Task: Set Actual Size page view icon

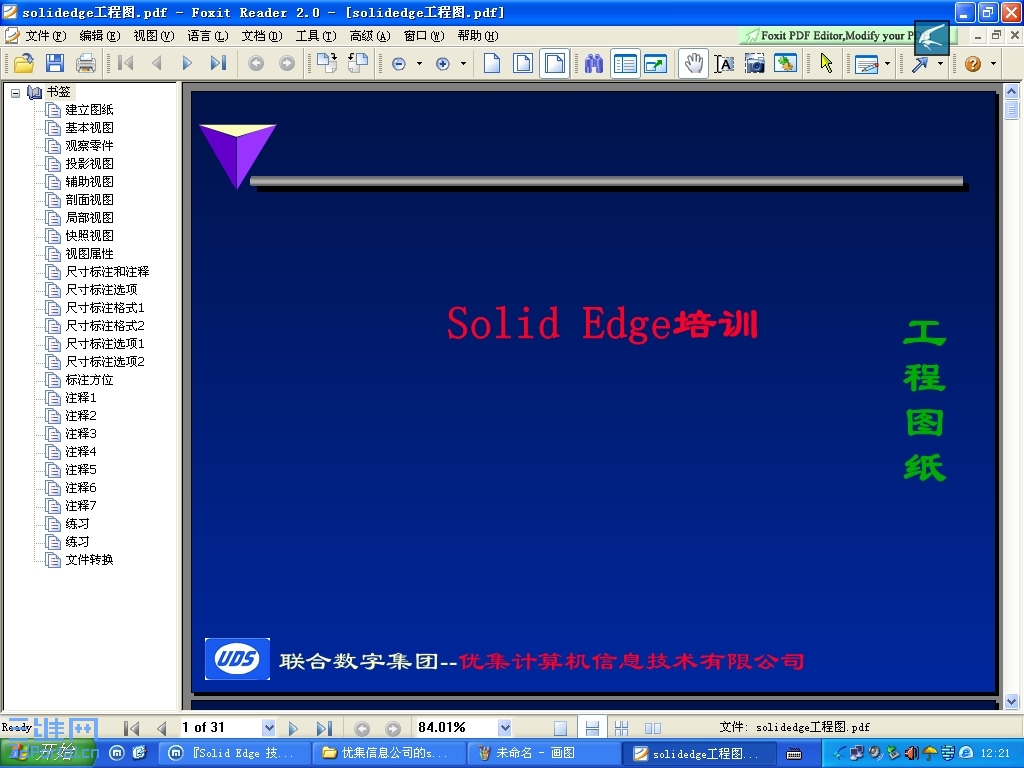Action: pyautogui.click(x=492, y=63)
